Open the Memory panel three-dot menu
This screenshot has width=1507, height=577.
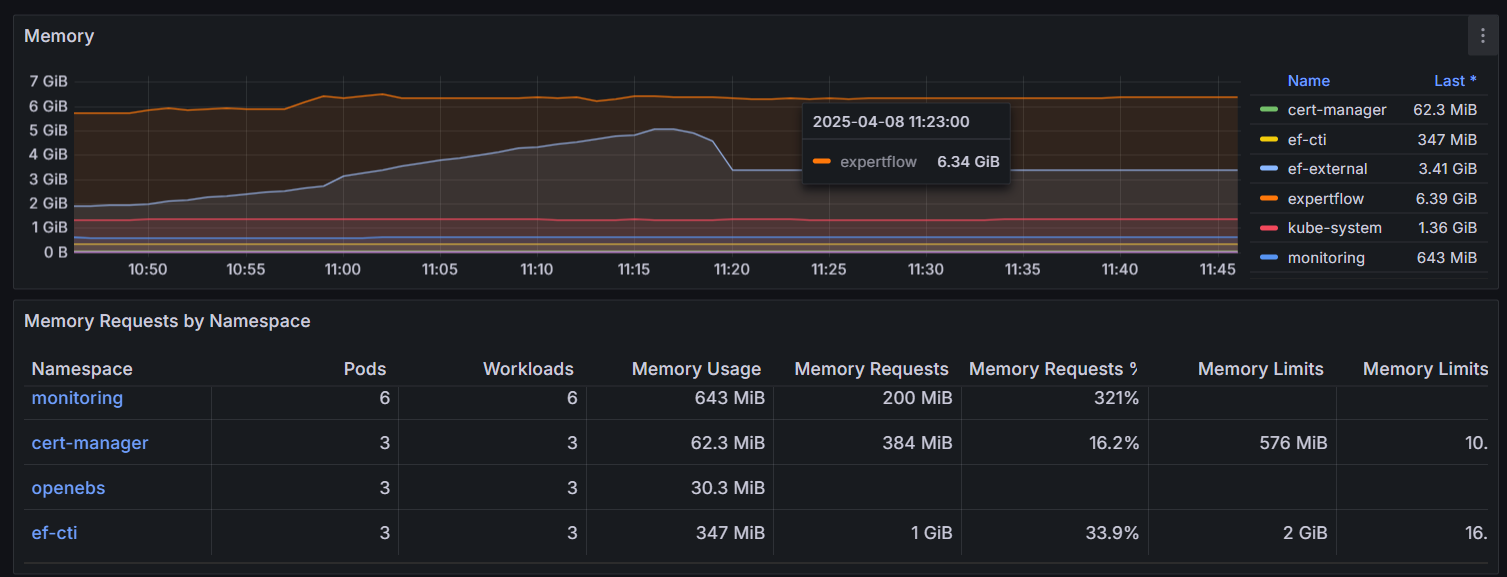1482,36
